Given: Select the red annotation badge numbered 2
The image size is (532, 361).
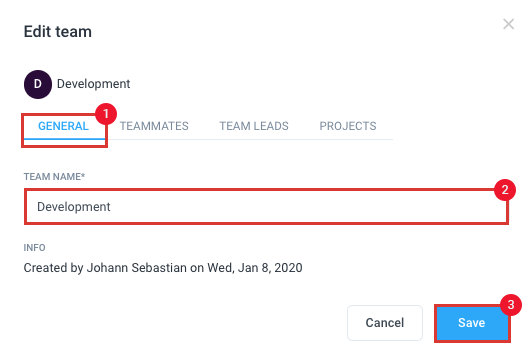Looking at the screenshot, I should pos(505,190).
